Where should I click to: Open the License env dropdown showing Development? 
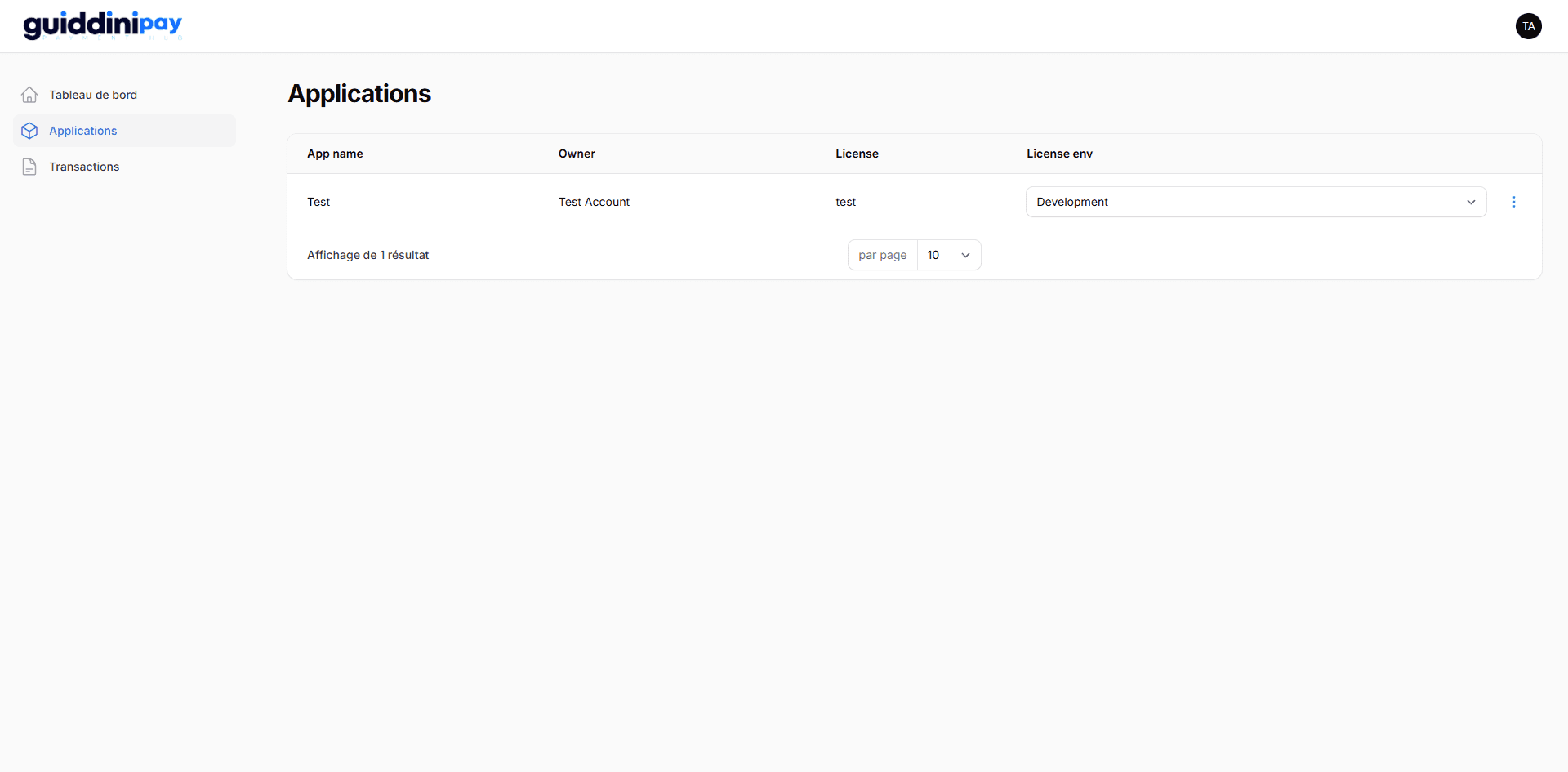pos(1255,202)
